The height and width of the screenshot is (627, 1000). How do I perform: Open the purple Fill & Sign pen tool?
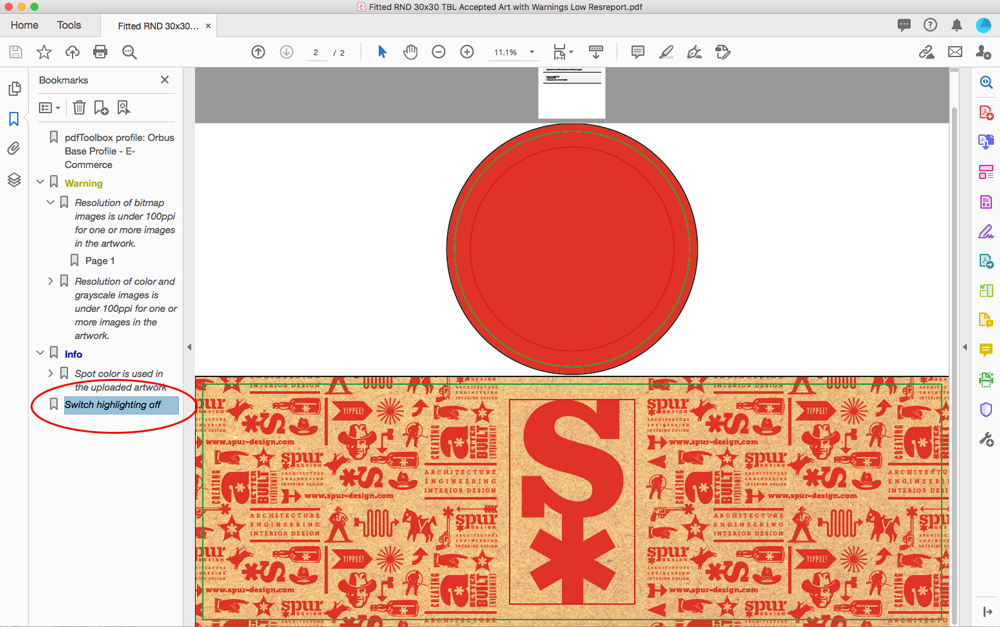[x=986, y=232]
